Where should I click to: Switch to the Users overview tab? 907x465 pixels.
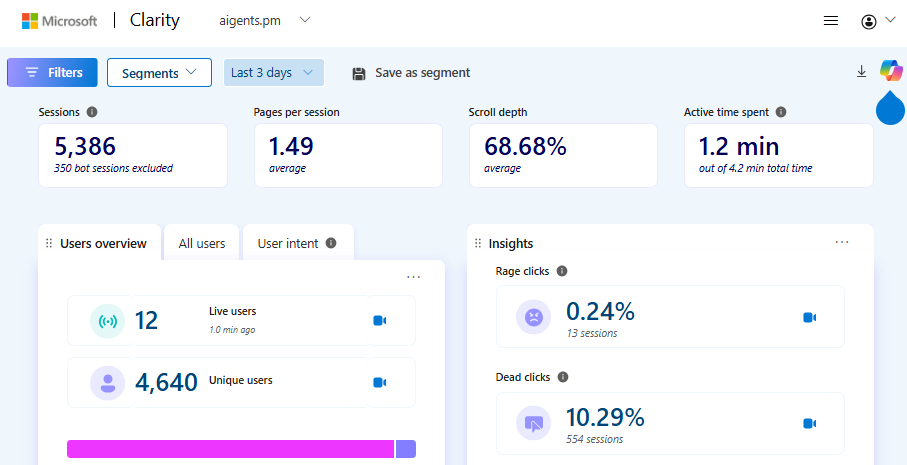tap(103, 243)
